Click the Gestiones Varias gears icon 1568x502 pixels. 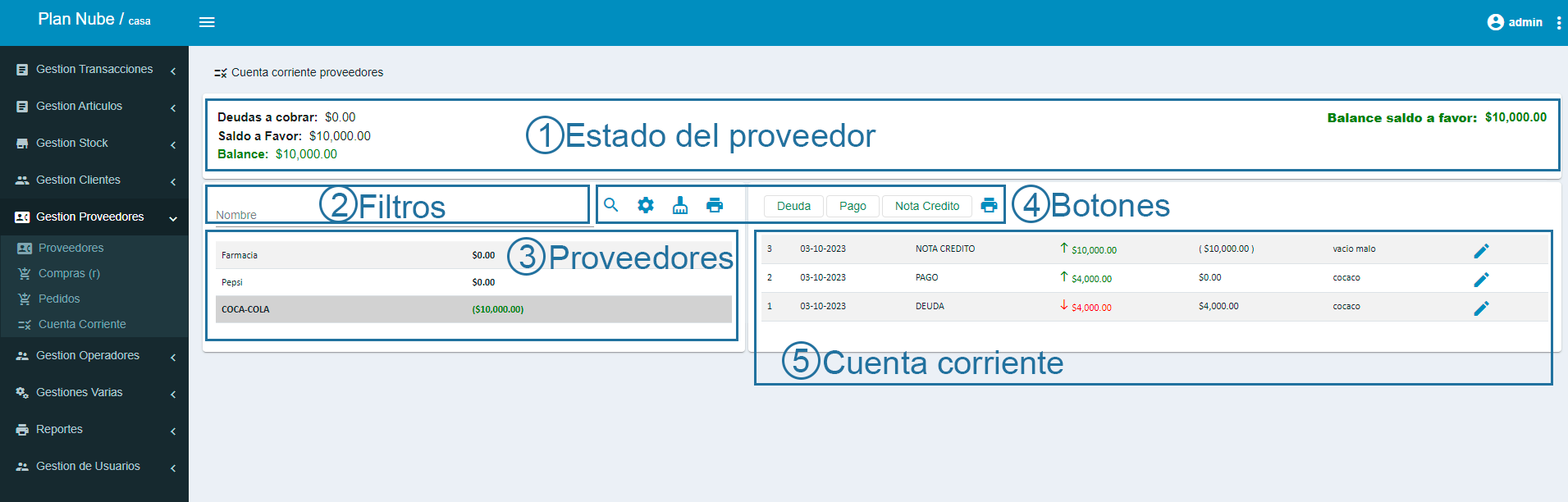(x=22, y=393)
